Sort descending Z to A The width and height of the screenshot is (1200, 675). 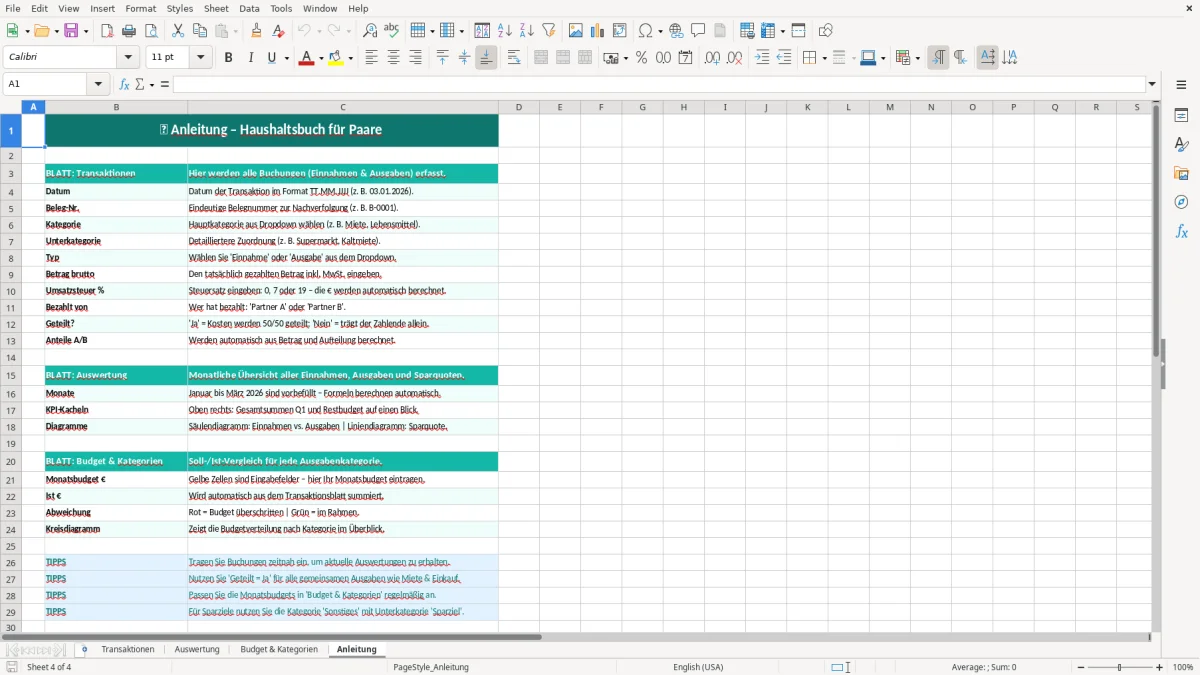(x=526, y=31)
